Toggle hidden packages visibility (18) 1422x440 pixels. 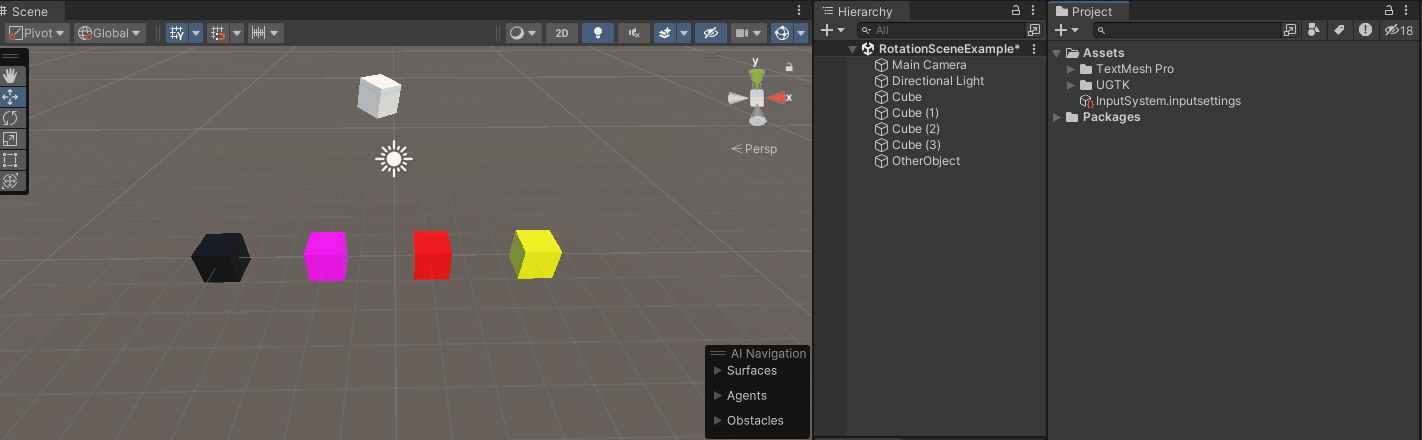(x=1399, y=31)
